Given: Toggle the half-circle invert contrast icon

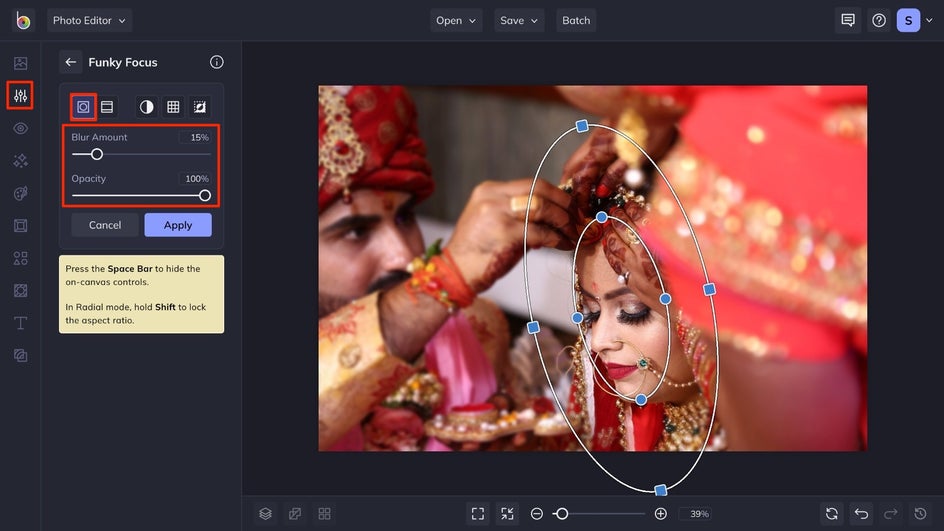Looking at the screenshot, I should [x=146, y=107].
